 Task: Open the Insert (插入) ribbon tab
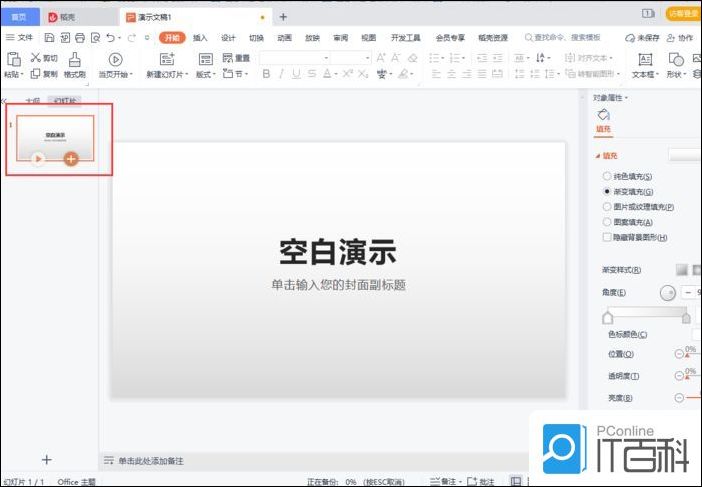(x=201, y=37)
